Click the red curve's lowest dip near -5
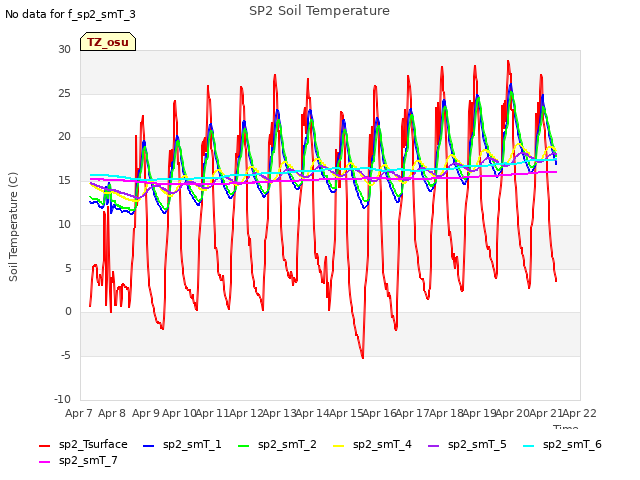Image resolution: width=640 pixels, height=480 pixels. coord(362,357)
